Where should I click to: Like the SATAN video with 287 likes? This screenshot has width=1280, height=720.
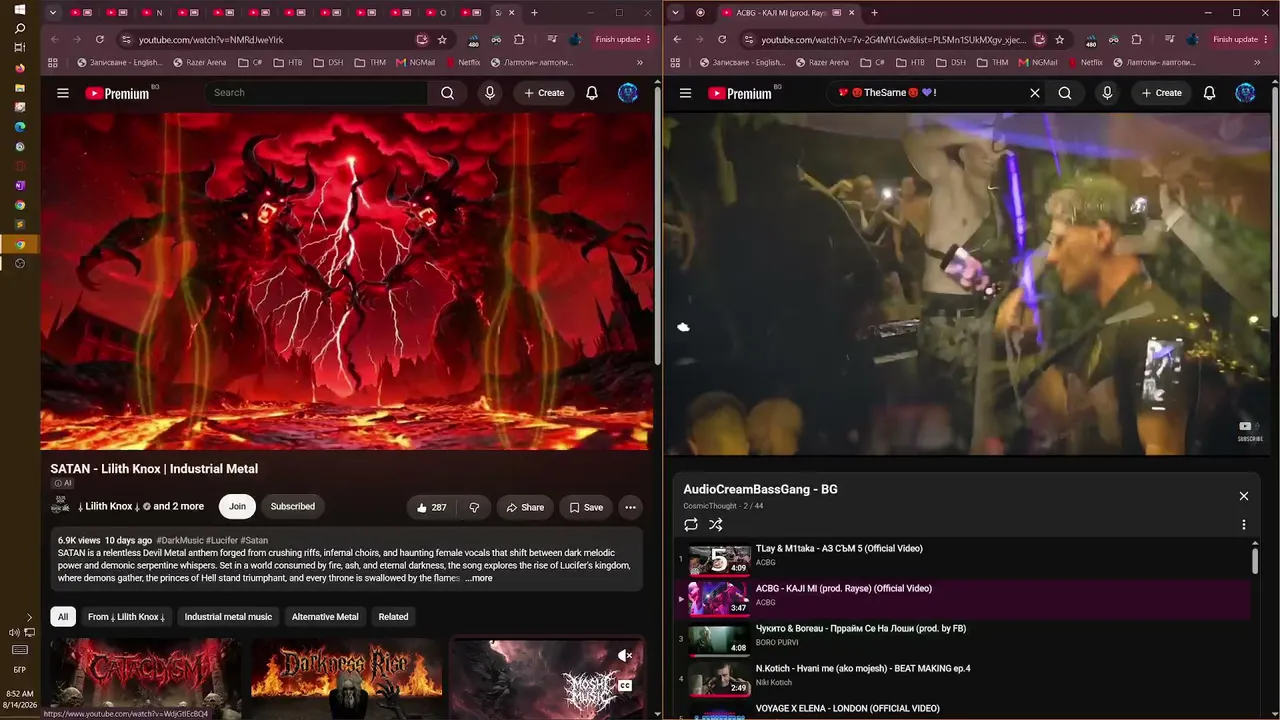(x=432, y=507)
